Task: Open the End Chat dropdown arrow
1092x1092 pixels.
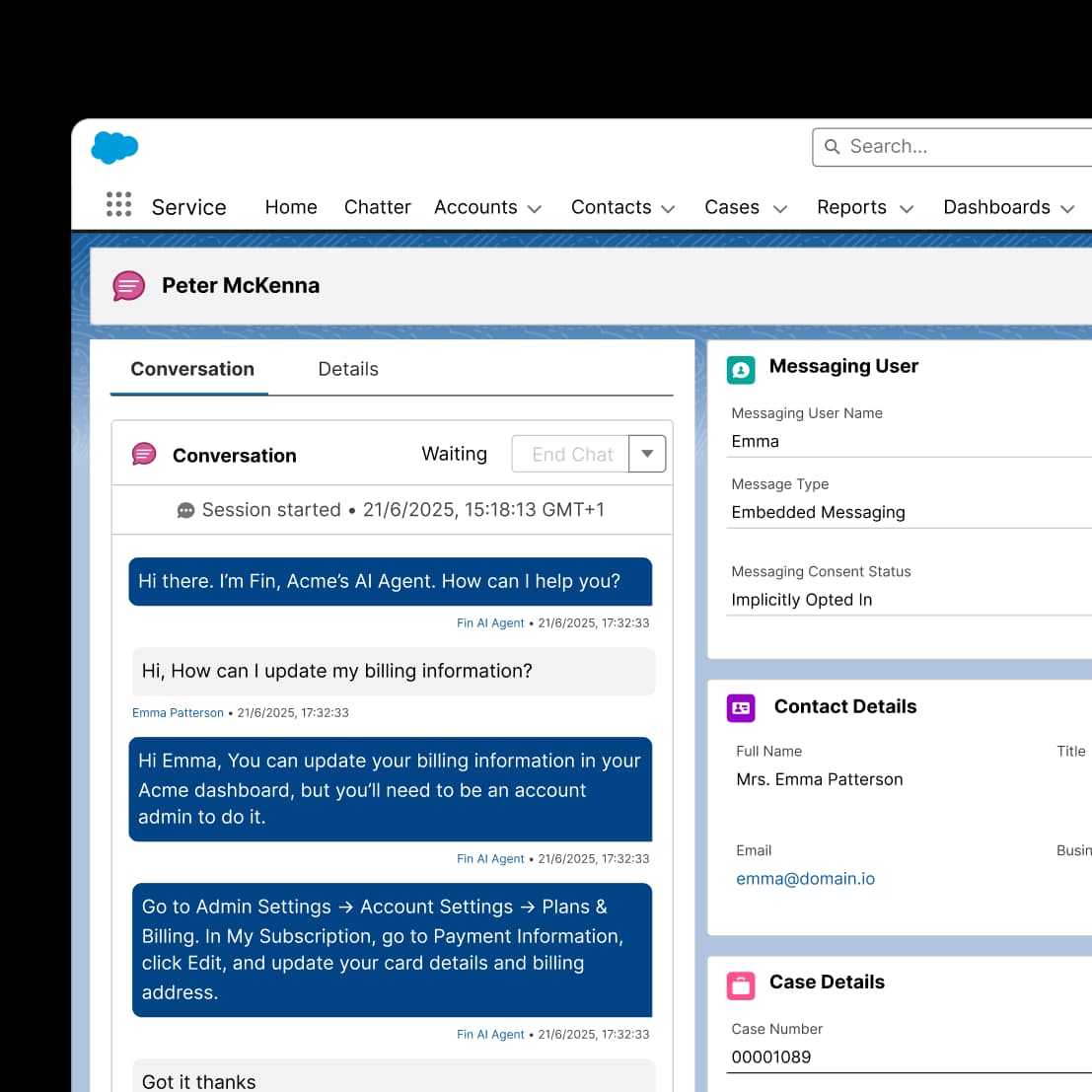Action: 647,454
